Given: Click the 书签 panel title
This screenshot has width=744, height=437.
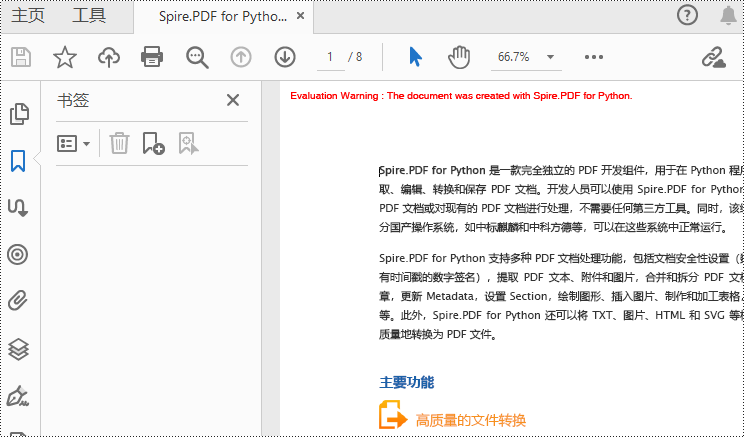Looking at the screenshot, I should click(x=73, y=101).
